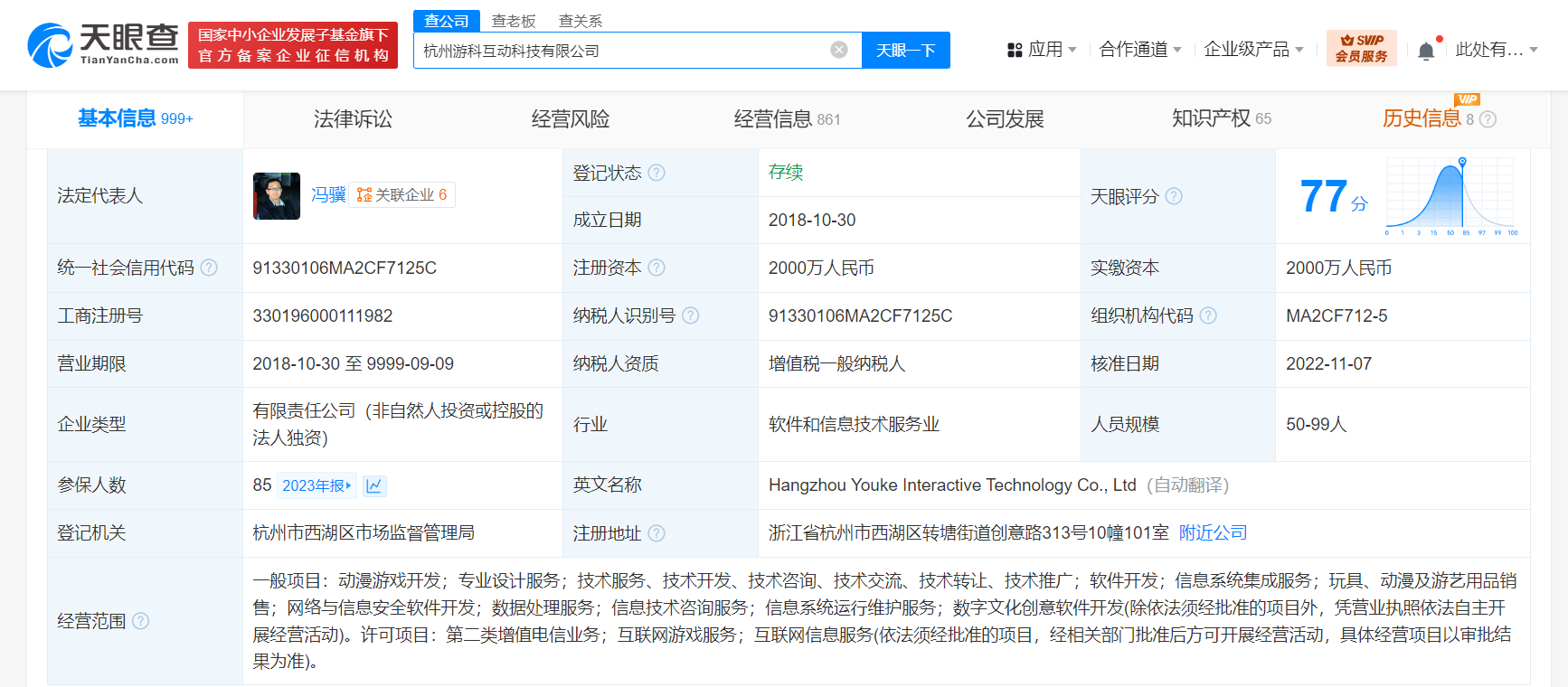
Task: Clear the search box text
Action: point(839,50)
